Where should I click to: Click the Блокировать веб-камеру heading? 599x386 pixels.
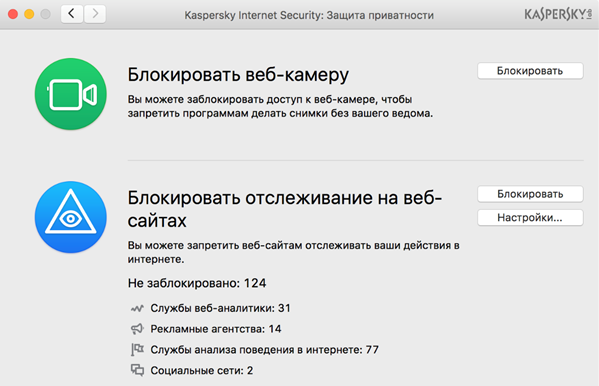pos(238,75)
